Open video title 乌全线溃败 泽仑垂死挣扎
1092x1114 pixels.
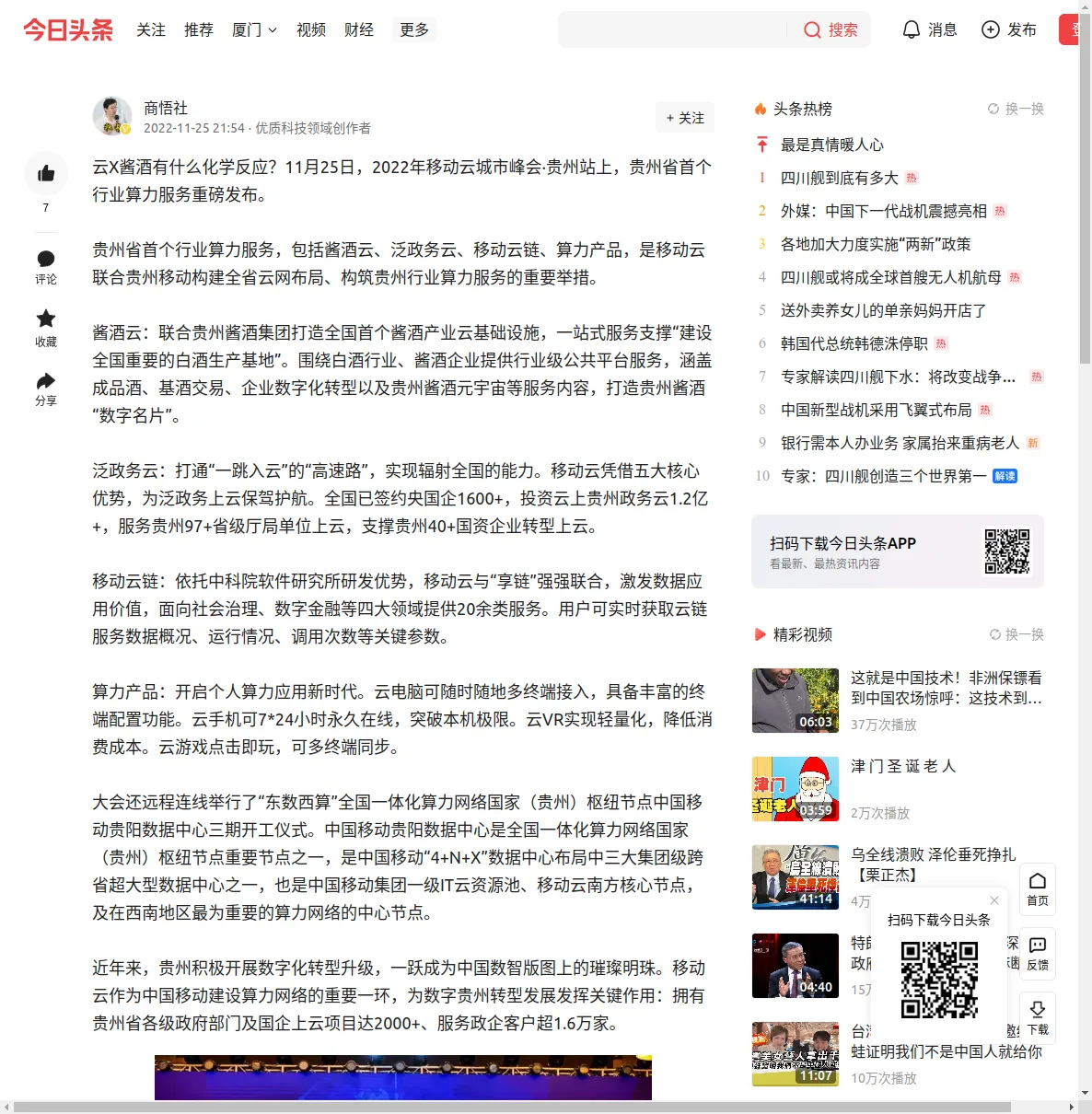934,865
